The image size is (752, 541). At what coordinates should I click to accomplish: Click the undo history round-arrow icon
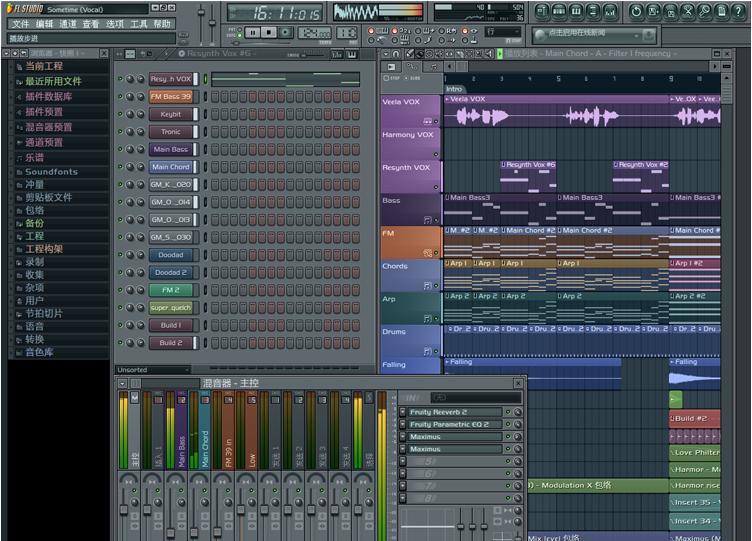(x=636, y=11)
